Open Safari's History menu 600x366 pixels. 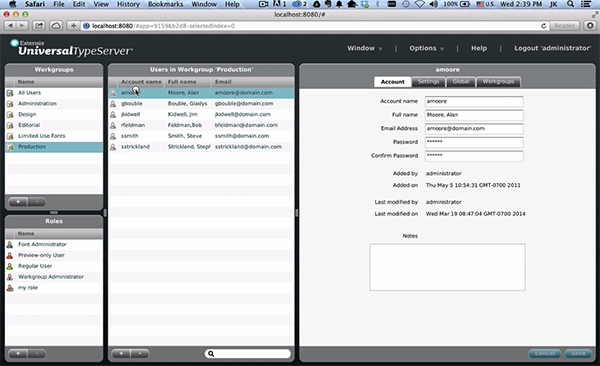point(128,4)
